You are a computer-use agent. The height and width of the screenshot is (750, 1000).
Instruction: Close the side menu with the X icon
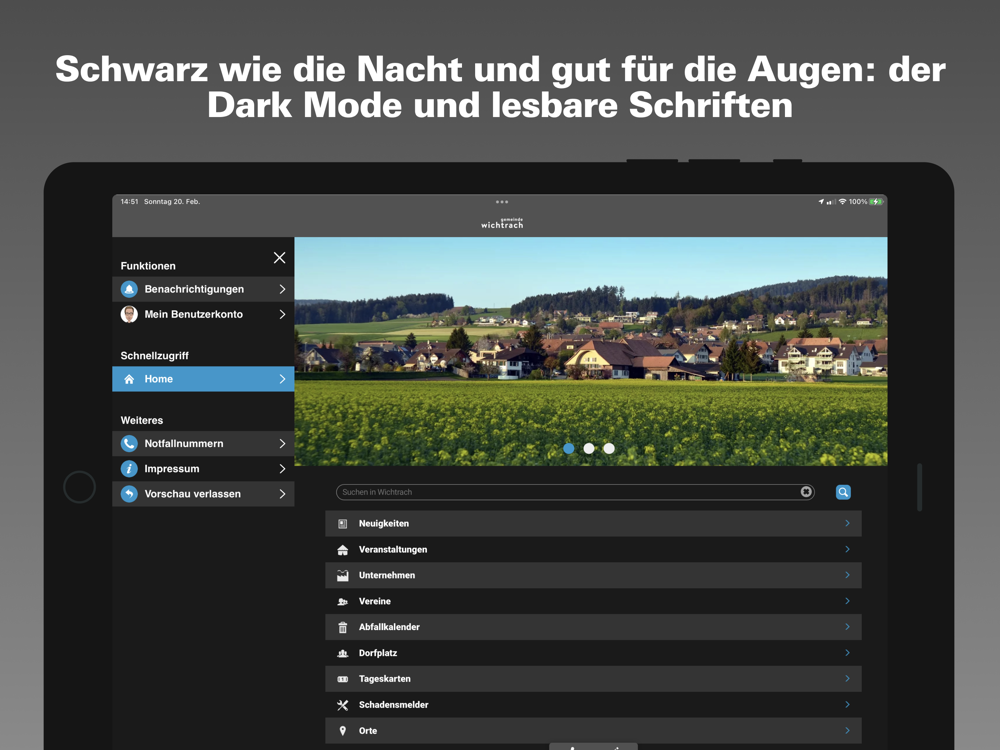279,258
